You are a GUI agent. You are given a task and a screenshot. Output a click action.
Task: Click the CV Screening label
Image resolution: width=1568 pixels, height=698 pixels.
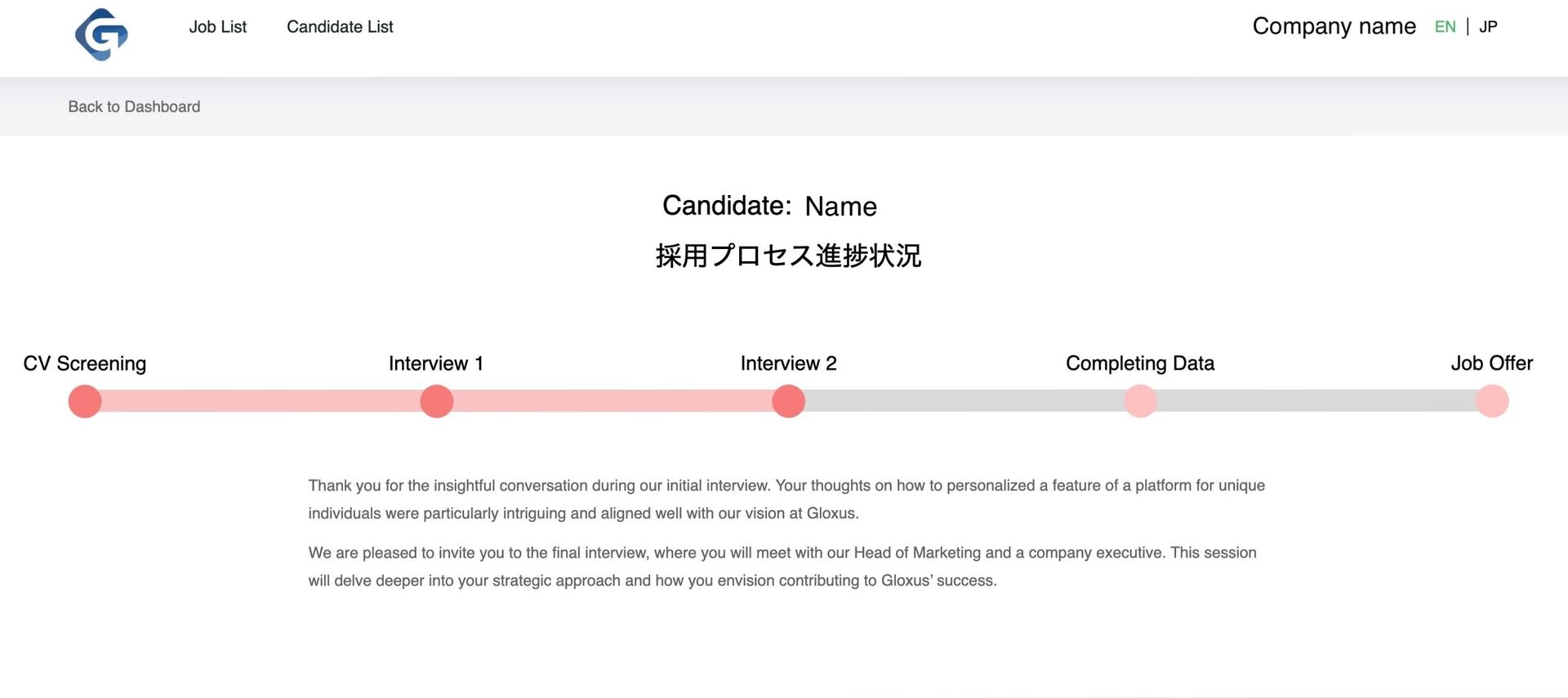(85, 363)
